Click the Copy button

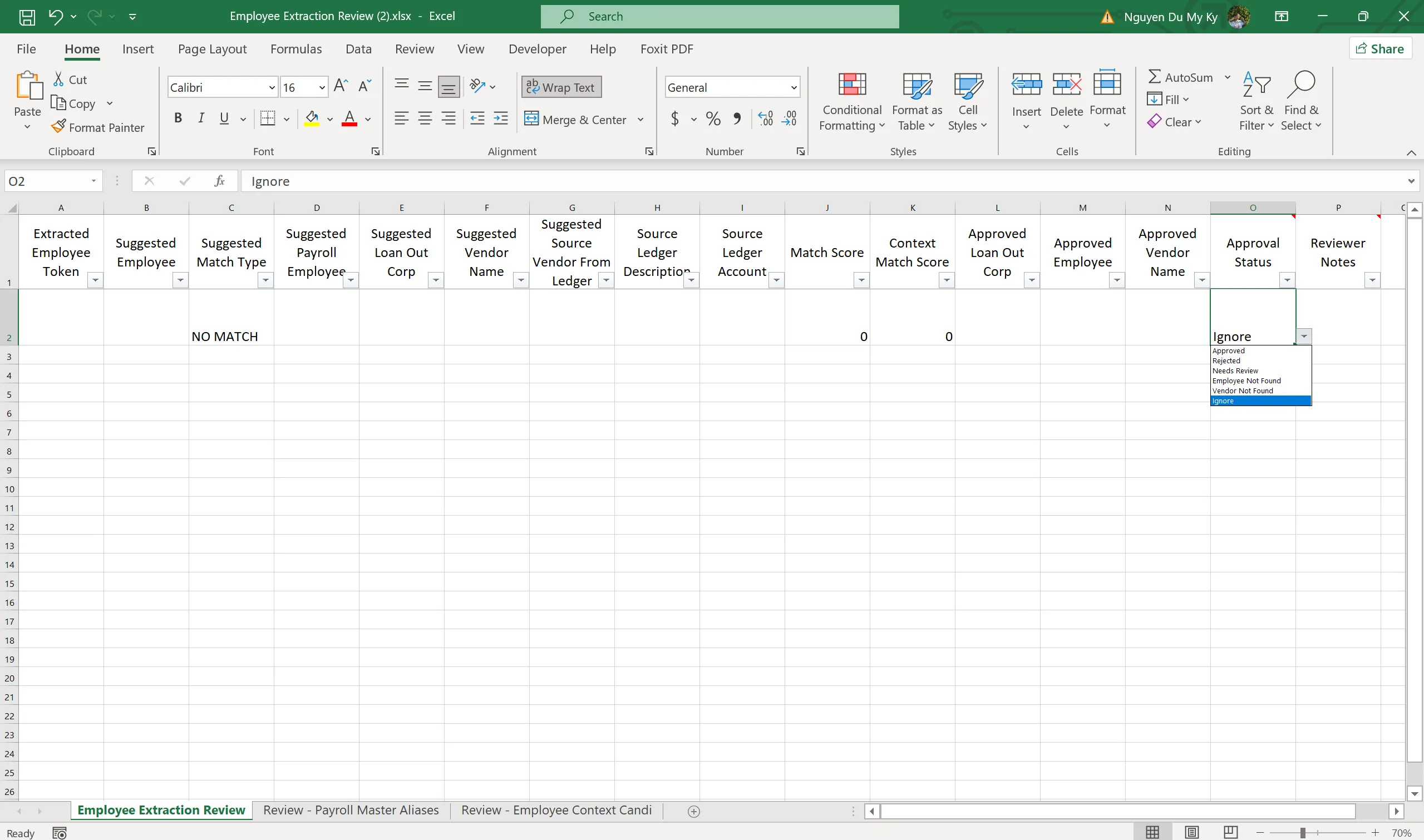(73, 103)
